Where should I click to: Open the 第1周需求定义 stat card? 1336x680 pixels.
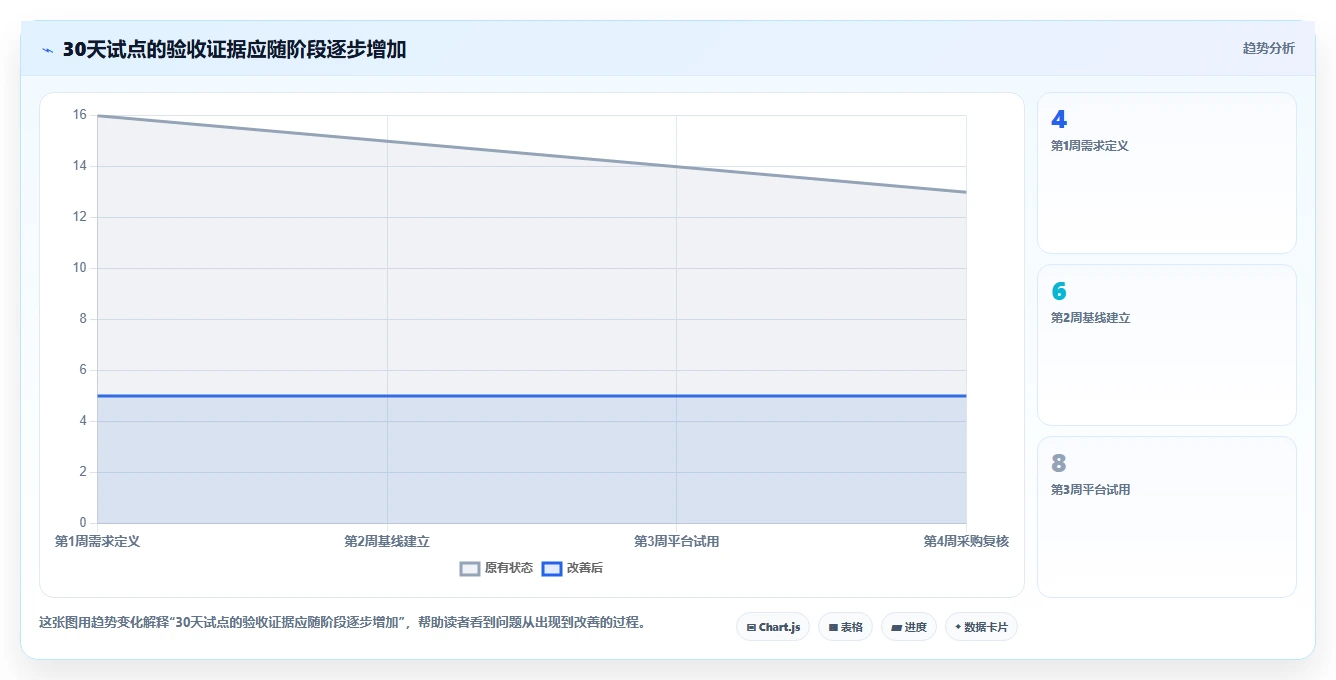click(x=1167, y=173)
